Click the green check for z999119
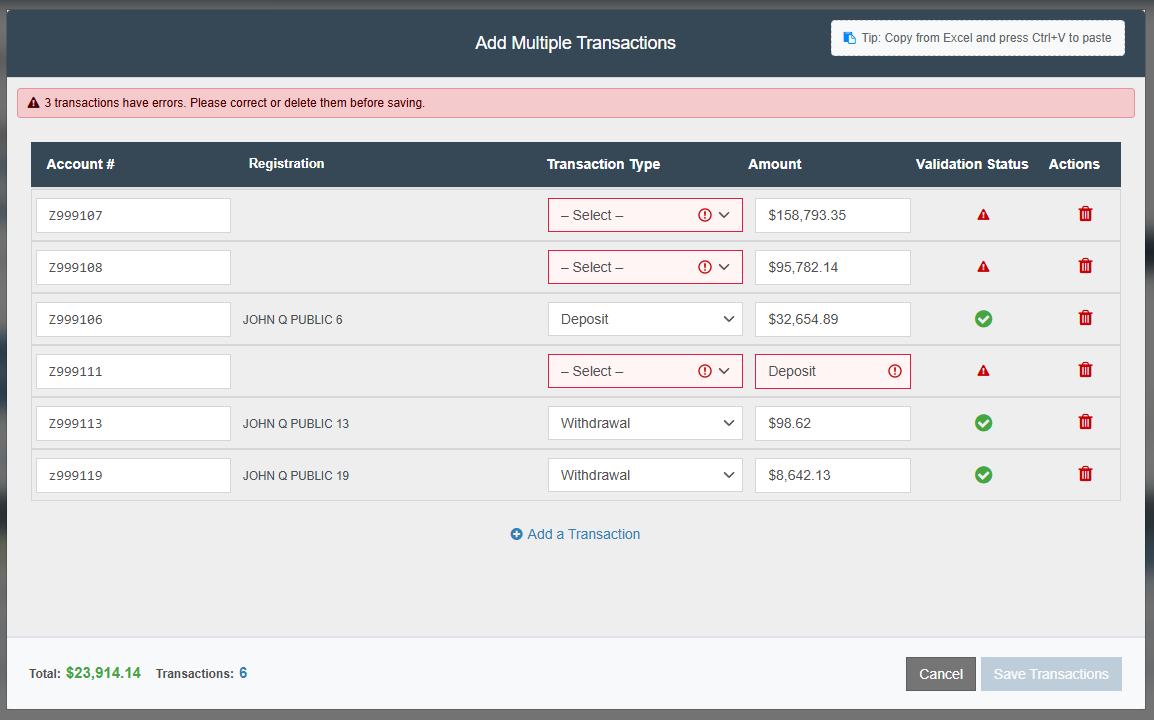The height and width of the screenshot is (720, 1154). 983,475
